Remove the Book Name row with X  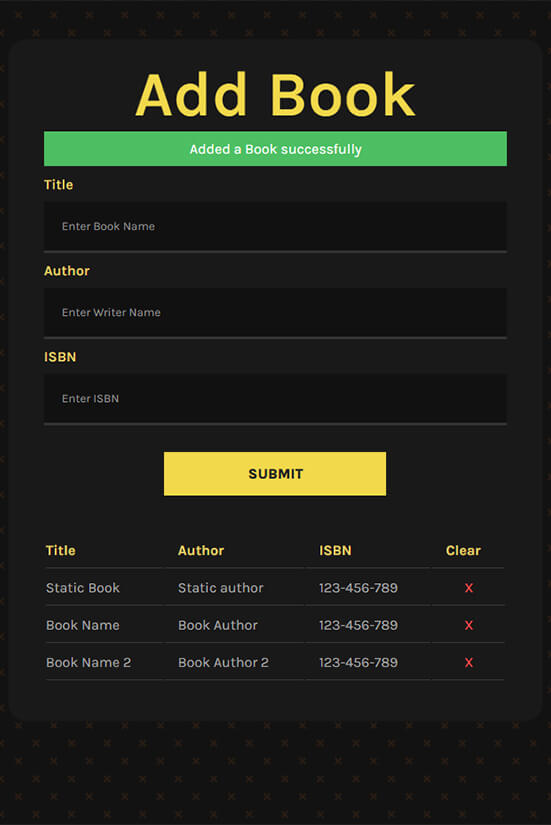click(x=468, y=625)
